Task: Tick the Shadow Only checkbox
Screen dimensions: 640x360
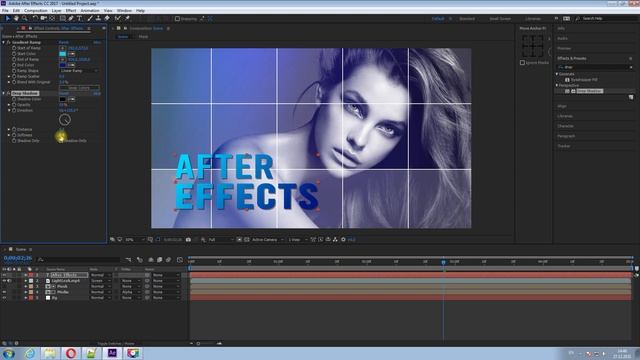Action: coord(61,140)
